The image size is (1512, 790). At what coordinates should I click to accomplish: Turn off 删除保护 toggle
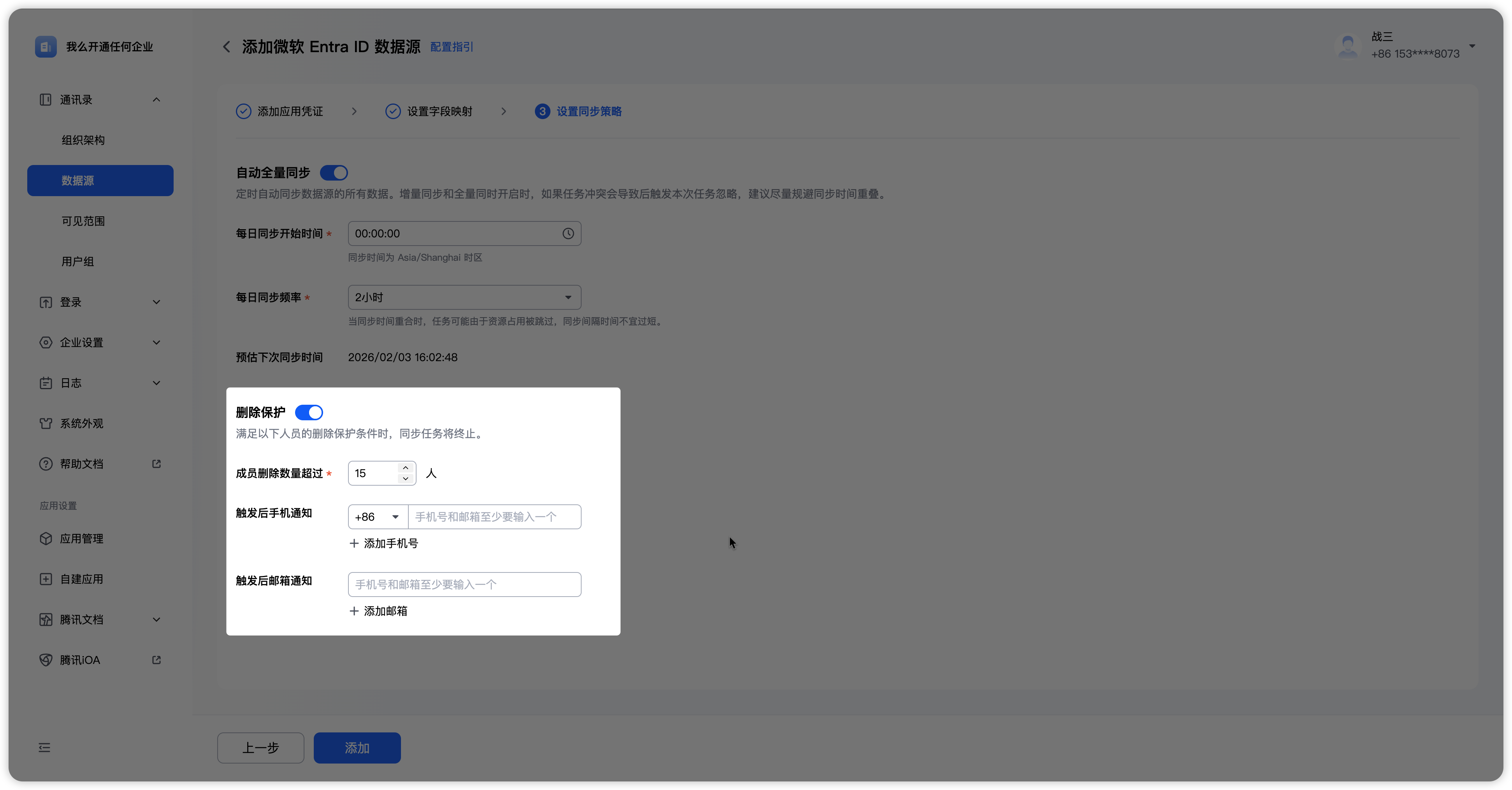pos(309,413)
